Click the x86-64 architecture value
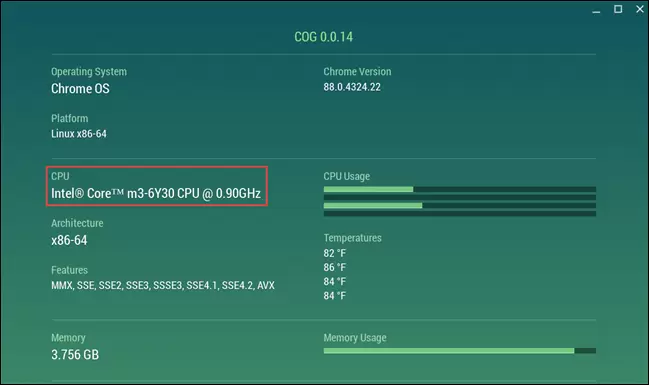Image resolution: width=649 pixels, height=385 pixels. (69, 241)
